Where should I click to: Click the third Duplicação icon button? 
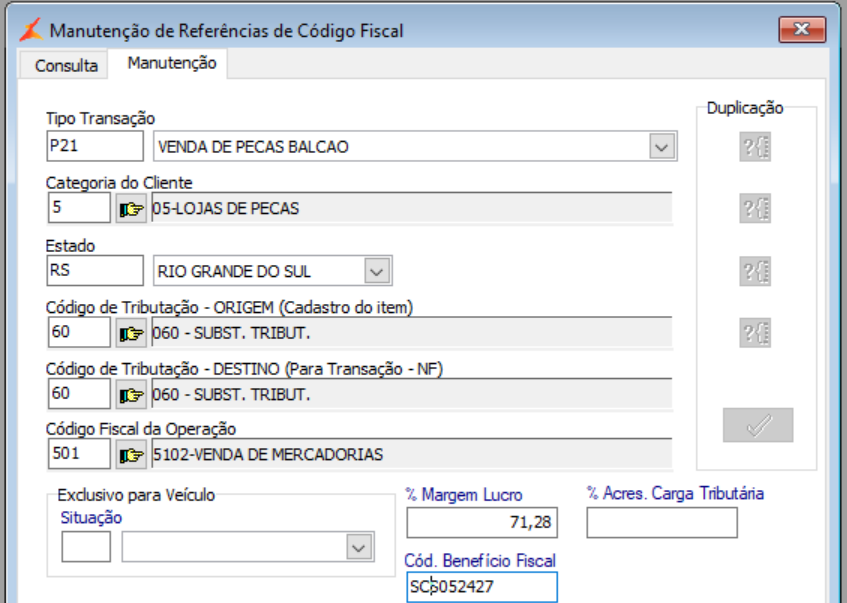[755, 271]
